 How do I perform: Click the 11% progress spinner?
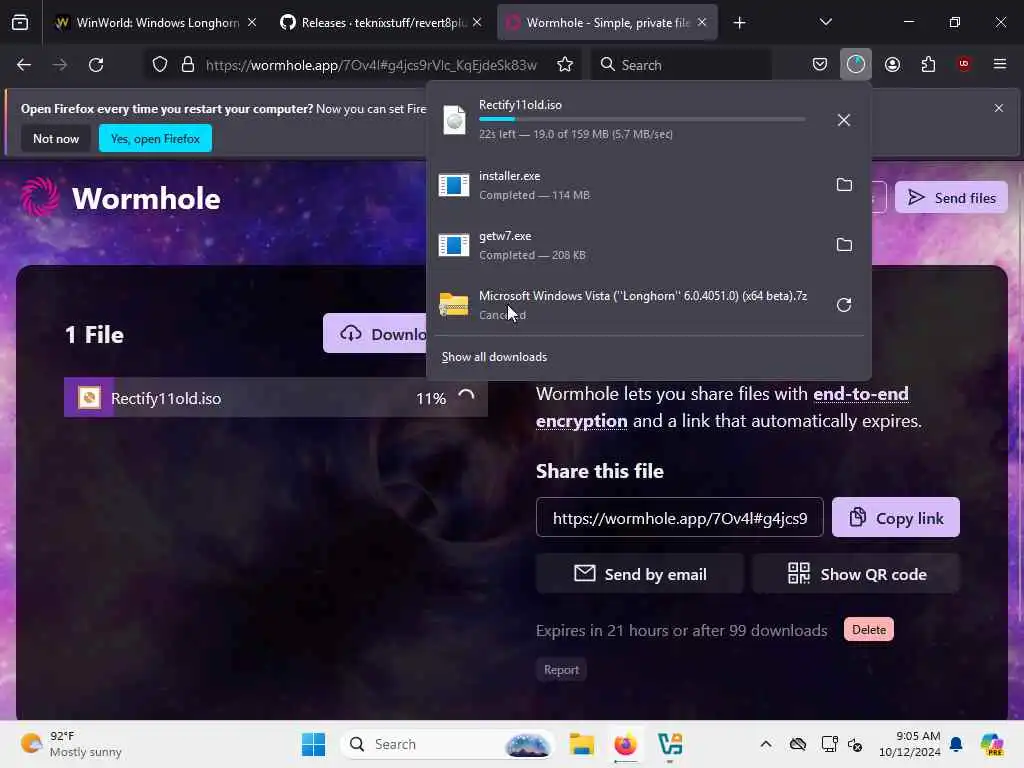pyautogui.click(x=466, y=396)
